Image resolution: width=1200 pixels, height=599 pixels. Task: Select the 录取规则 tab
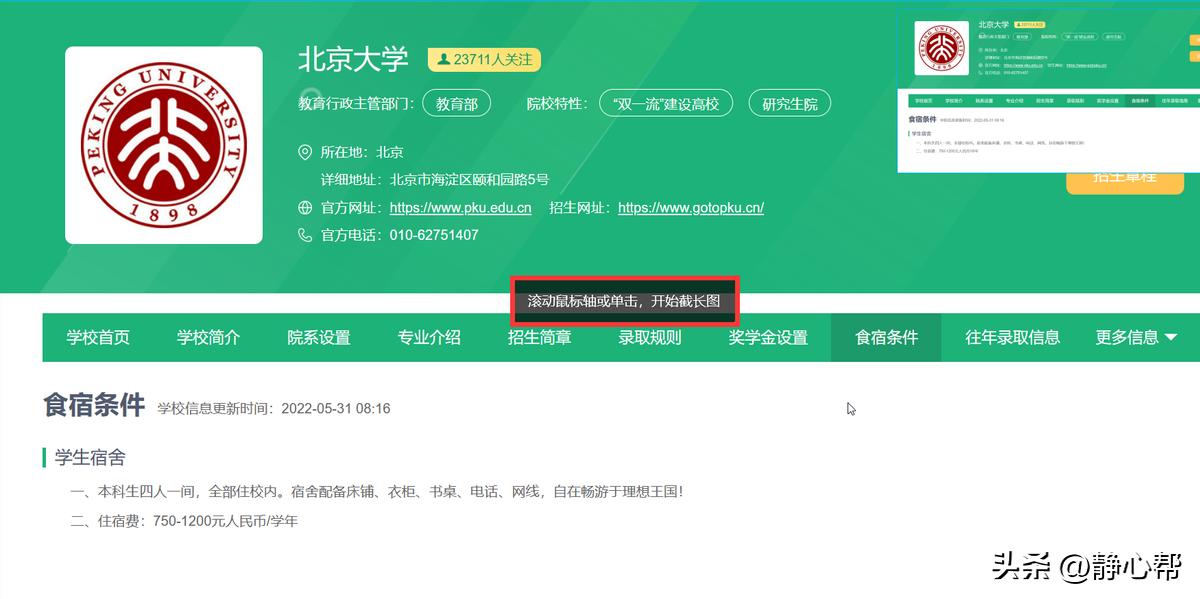coord(650,338)
